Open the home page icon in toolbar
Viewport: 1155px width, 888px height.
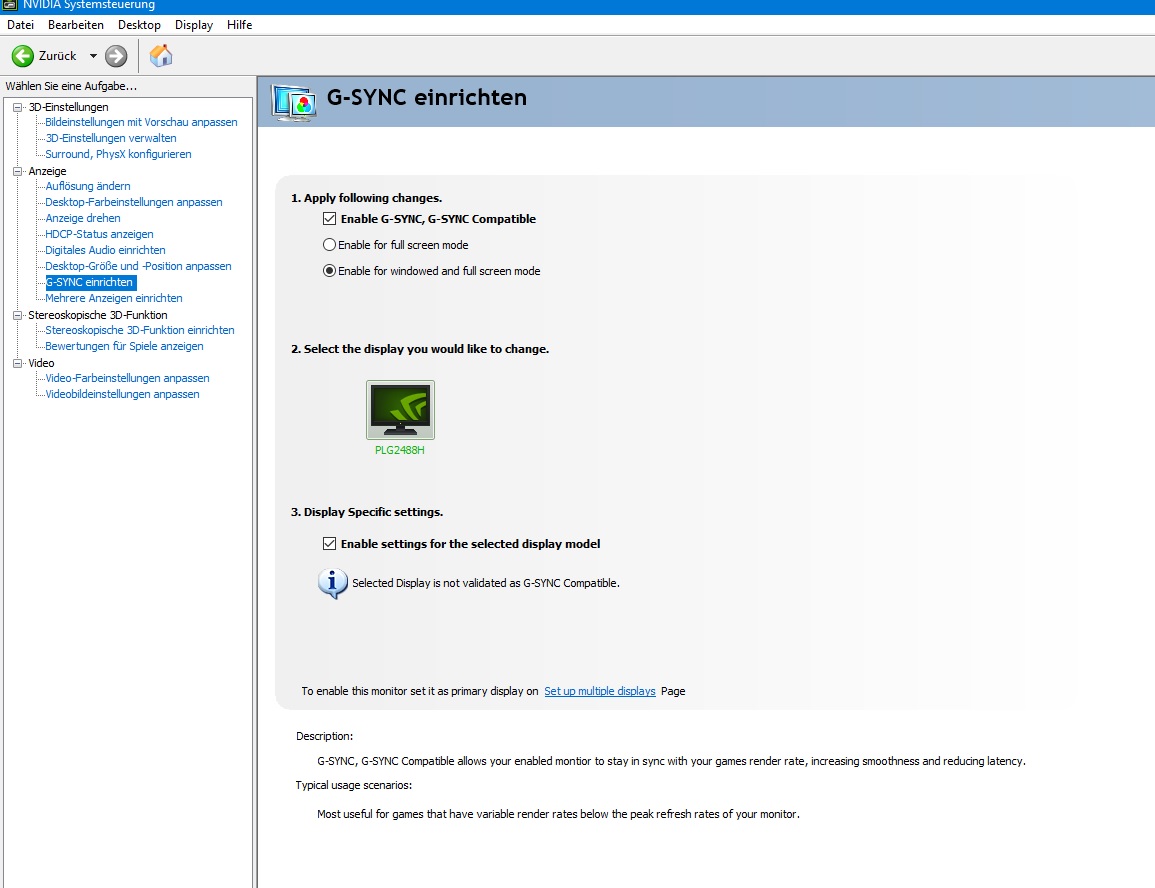(x=161, y=55)
